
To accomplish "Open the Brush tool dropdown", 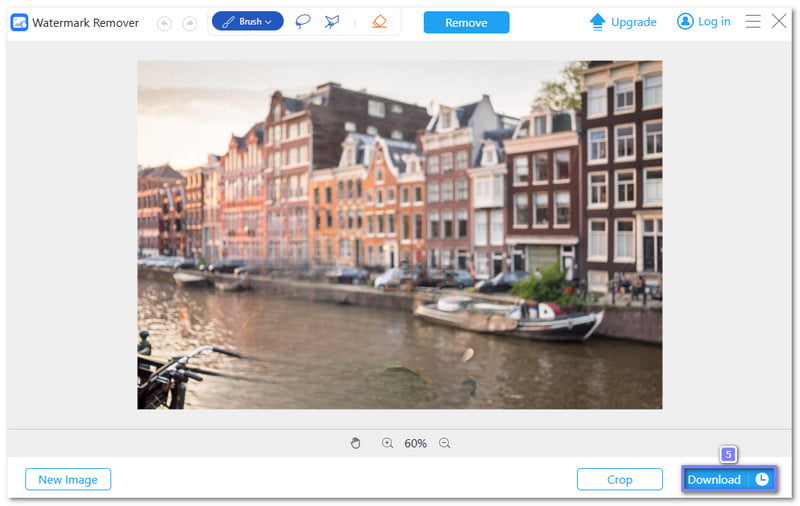I will click(x=247, y=21).
